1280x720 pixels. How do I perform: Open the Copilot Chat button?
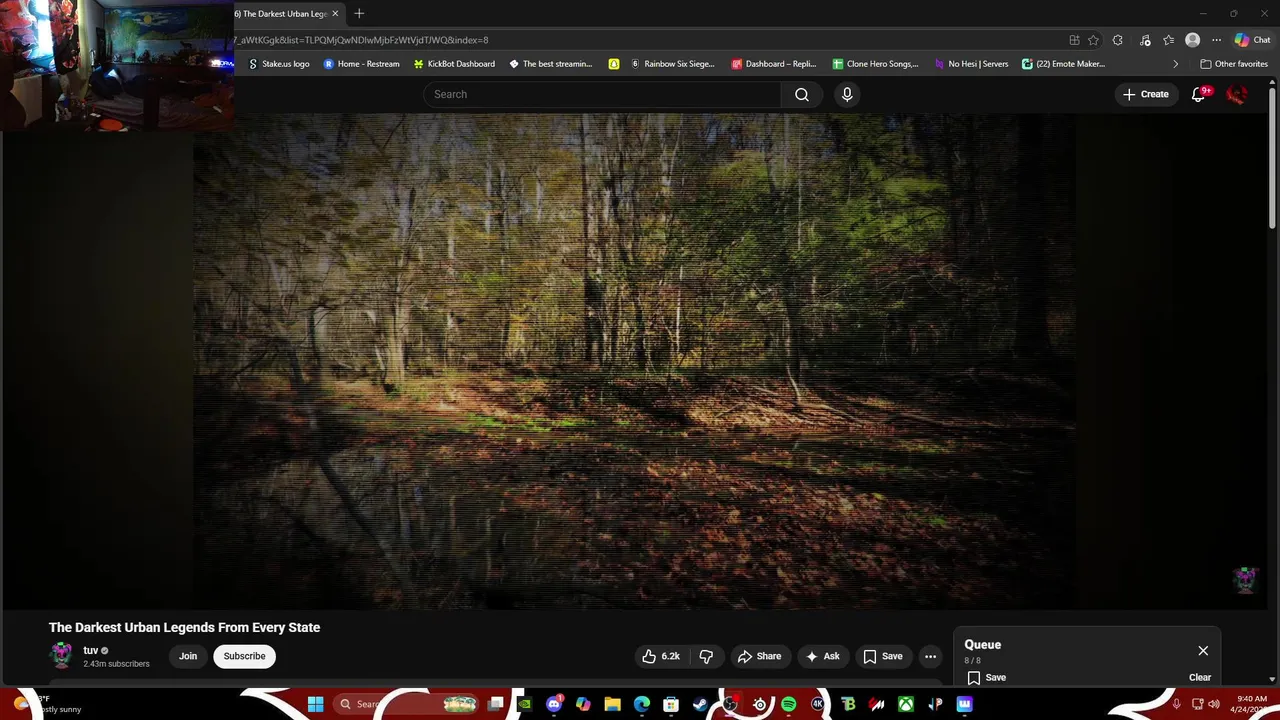[x=1253, y=40]
